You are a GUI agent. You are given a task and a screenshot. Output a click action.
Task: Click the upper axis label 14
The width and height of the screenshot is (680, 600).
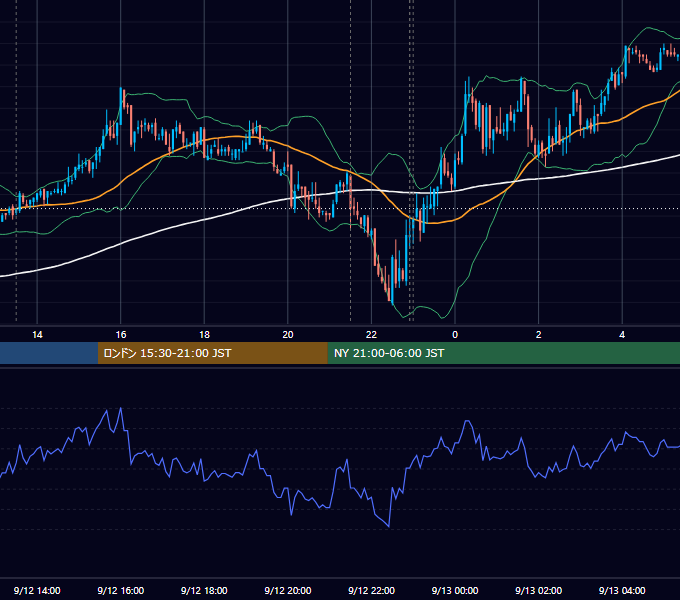(x=37, y=335)
